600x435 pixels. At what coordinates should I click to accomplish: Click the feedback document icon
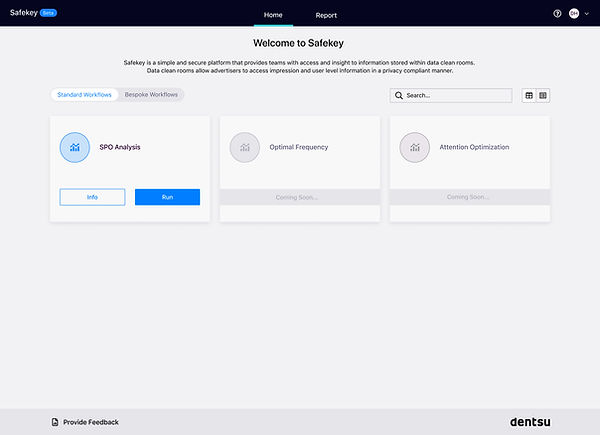tap(55, 422)
